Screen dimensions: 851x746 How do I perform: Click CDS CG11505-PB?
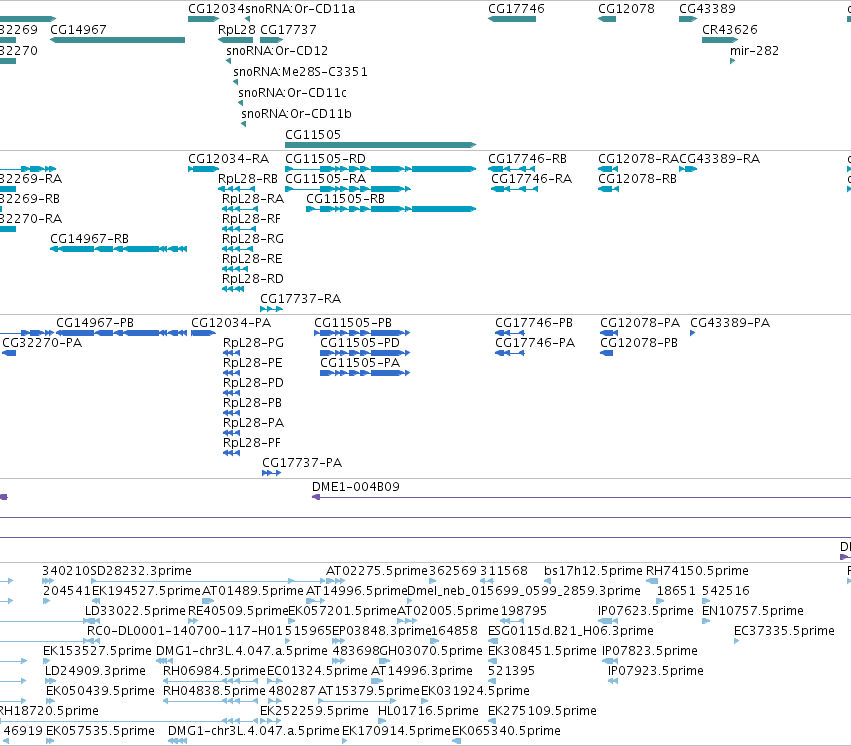[x=353, y=323]
